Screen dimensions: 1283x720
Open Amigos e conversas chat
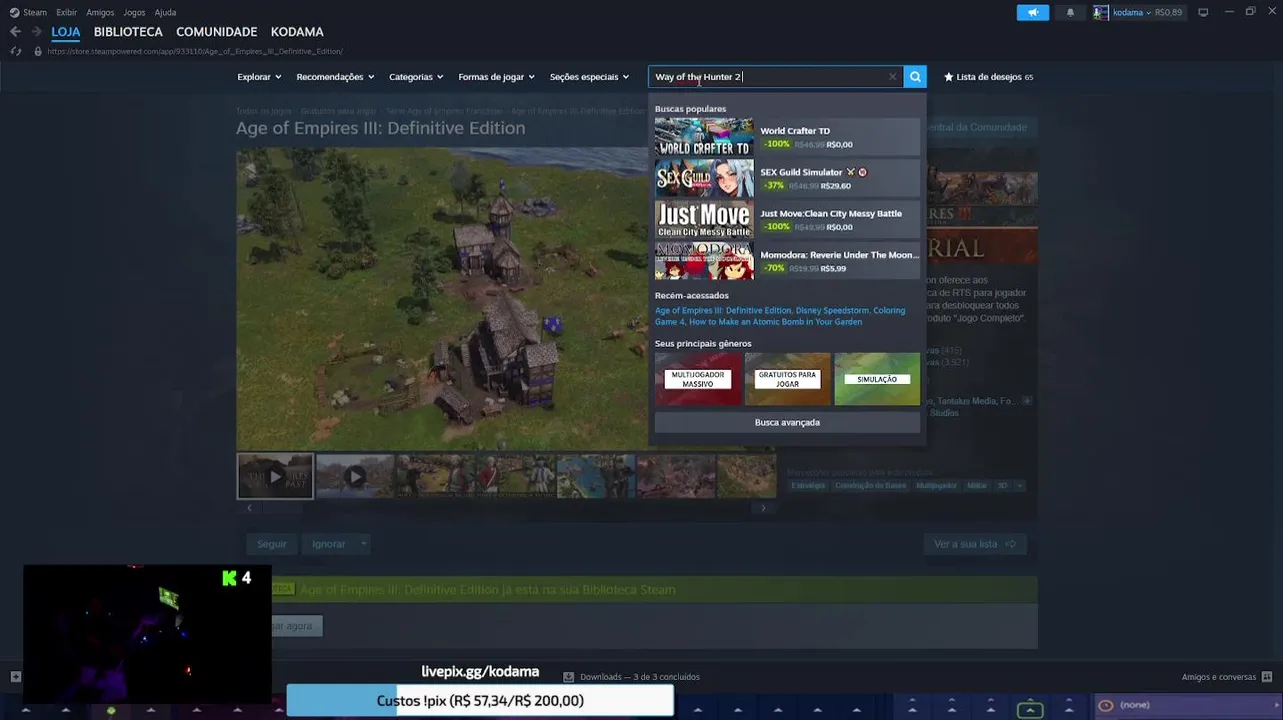pyautogui.click(x=1225, y=677)
